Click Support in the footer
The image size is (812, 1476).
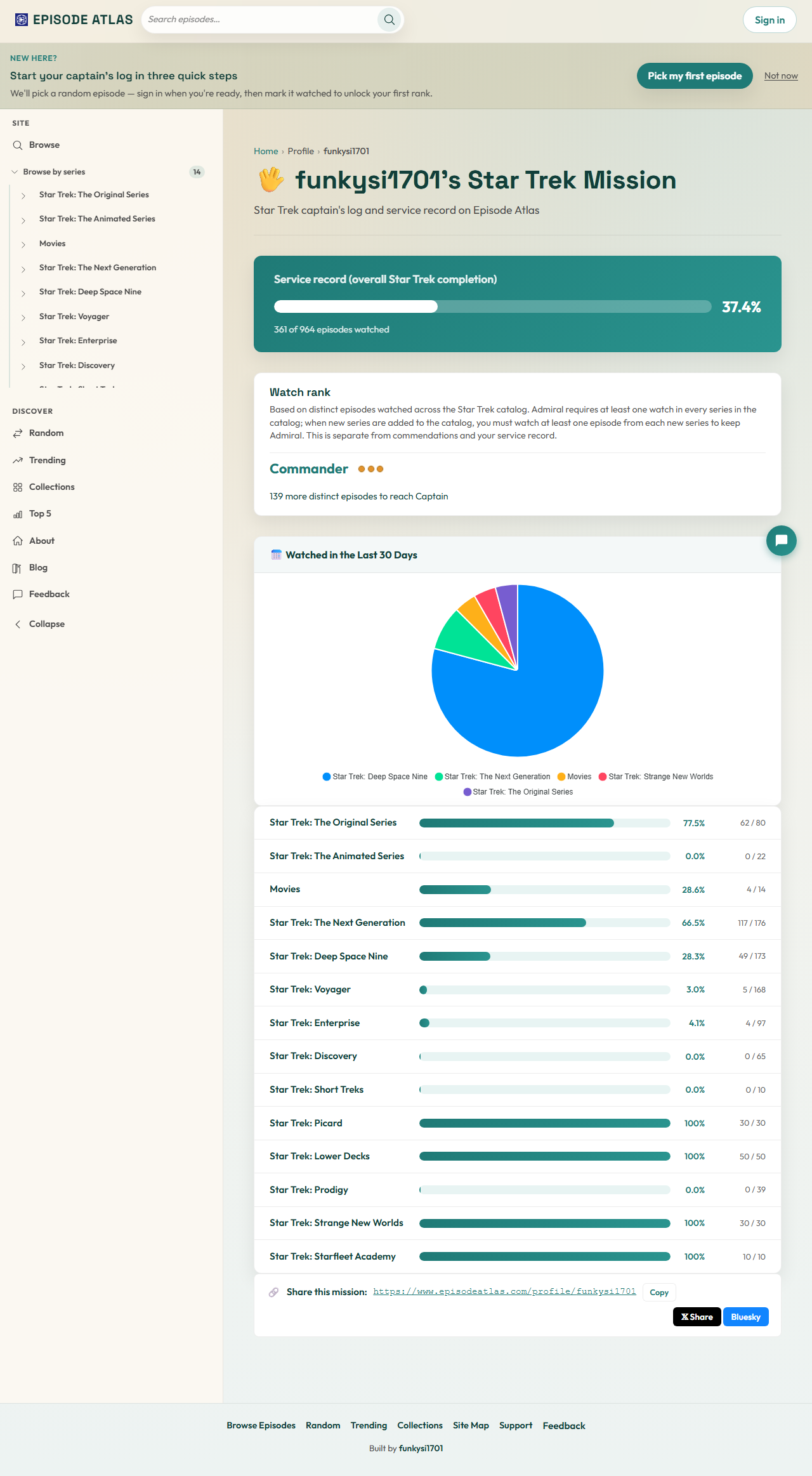pyautogui.click(x=516, y=1425)
